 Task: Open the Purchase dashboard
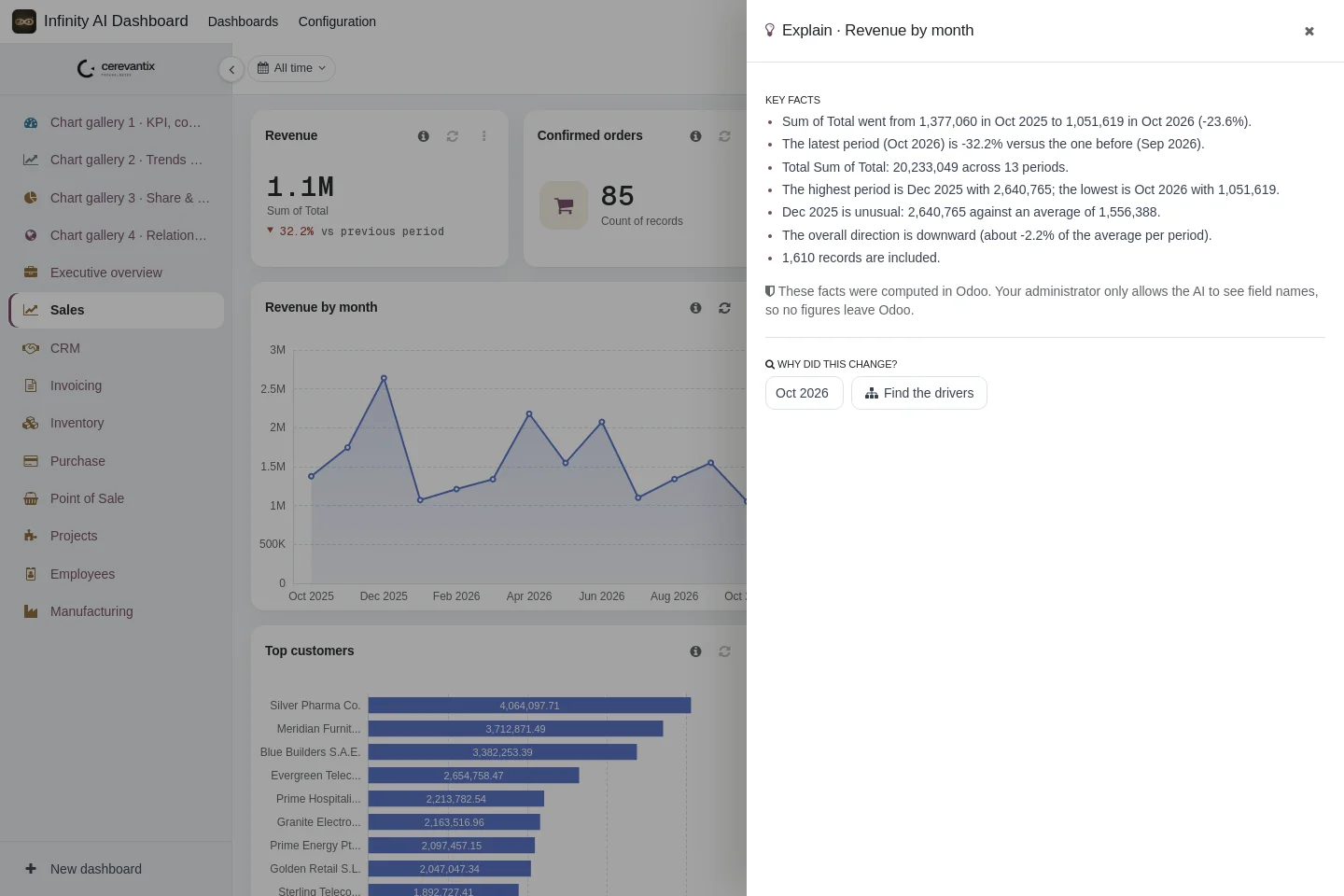(116, 461)
